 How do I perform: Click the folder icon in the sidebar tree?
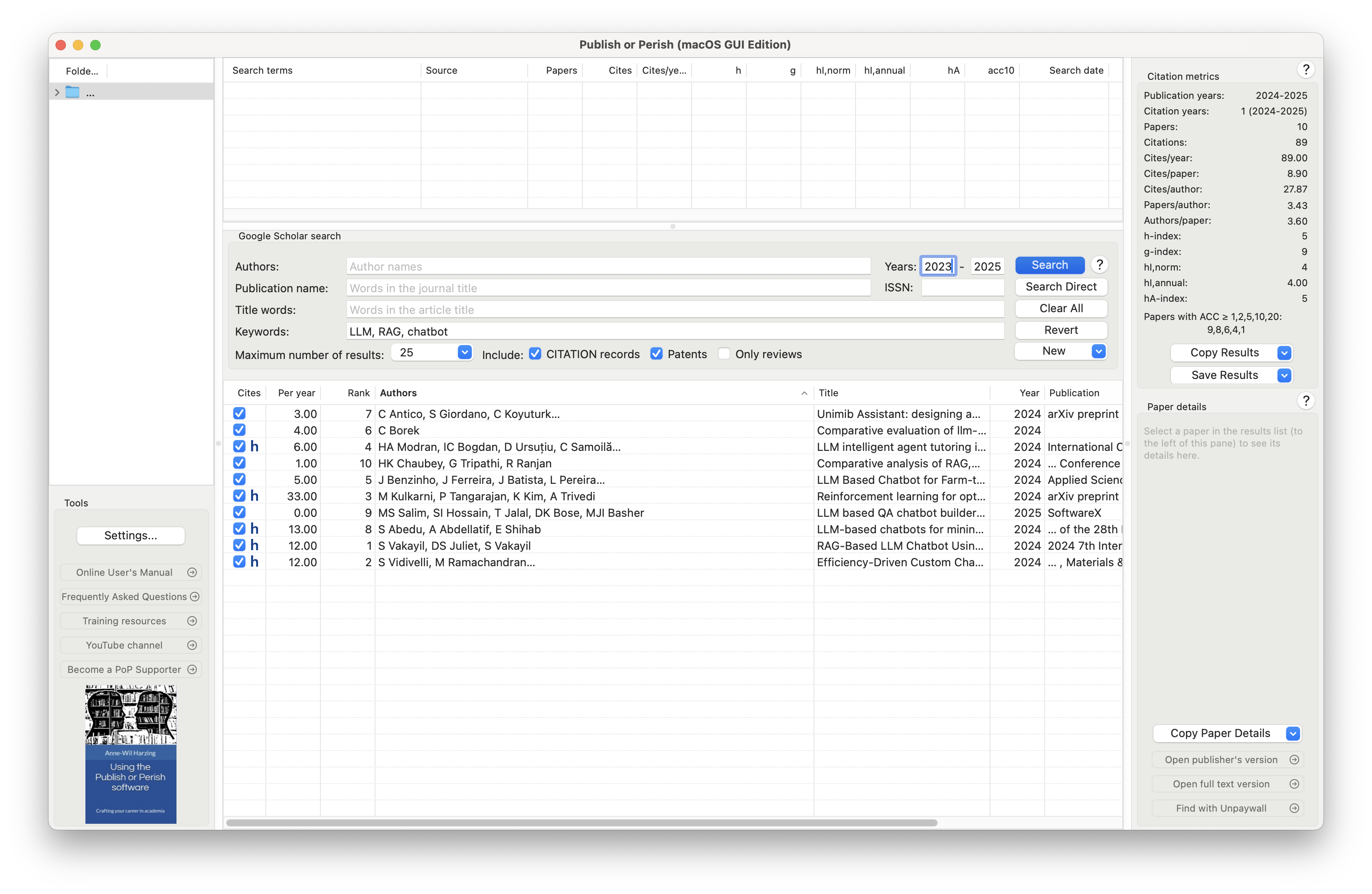(73, 91)
